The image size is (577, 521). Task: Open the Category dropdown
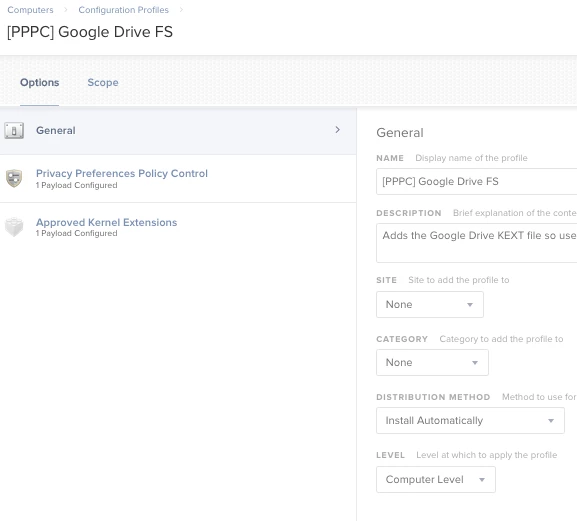point(432,362)
